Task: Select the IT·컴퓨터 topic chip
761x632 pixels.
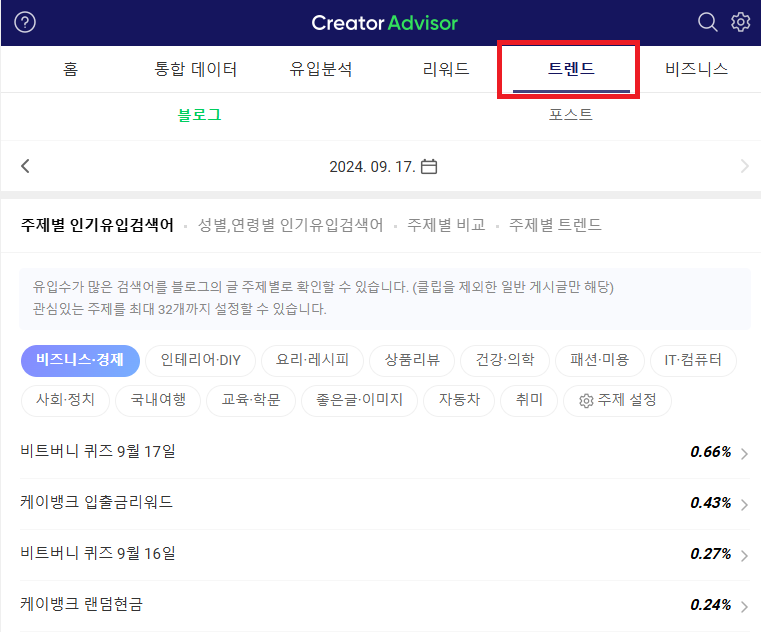Action: pos(693,361)
